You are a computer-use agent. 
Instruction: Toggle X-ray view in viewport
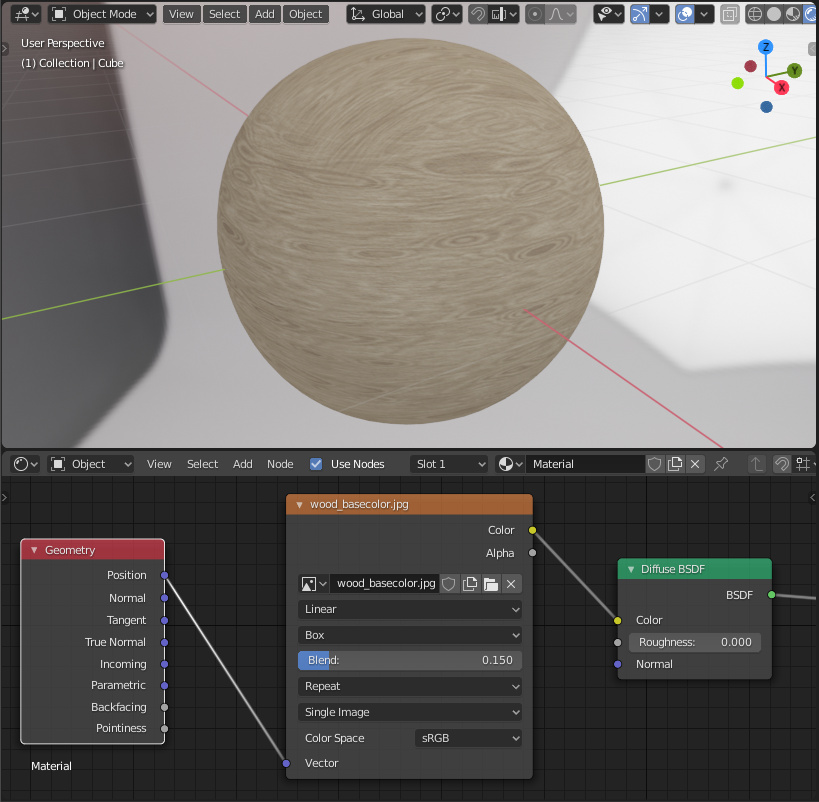730,14
